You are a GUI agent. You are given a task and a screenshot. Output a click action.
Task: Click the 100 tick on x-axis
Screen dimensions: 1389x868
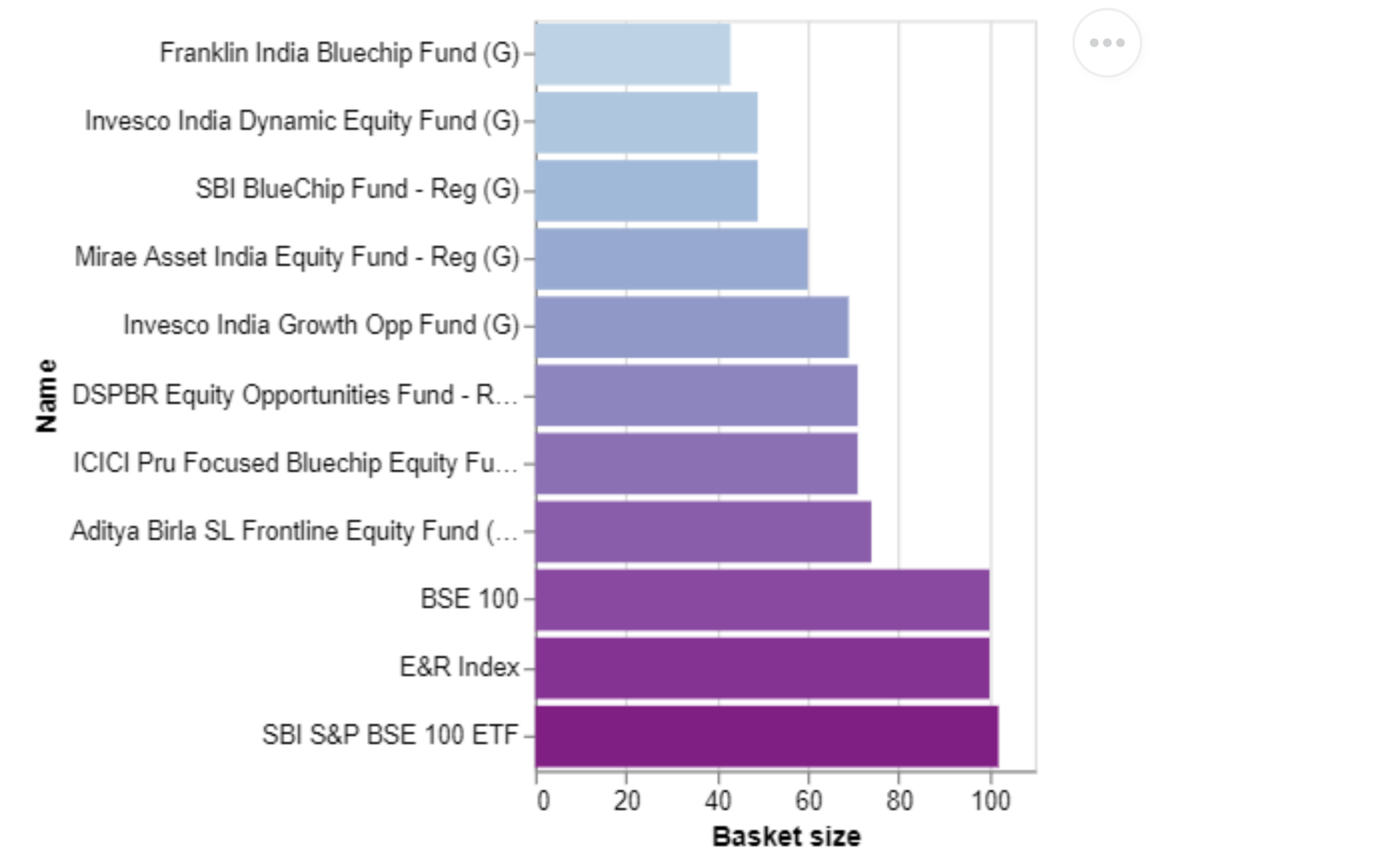[x=990, y=801]
